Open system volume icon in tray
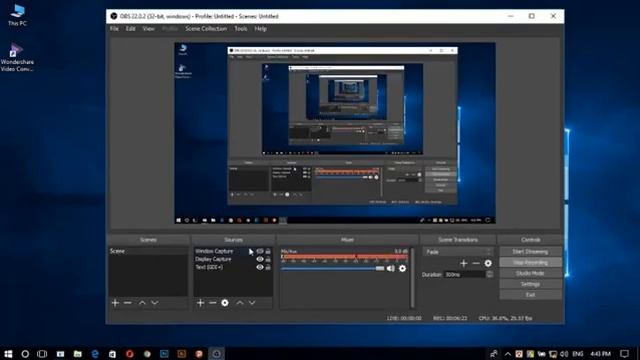This screenshot has height=360, width=640. [564, 354]
